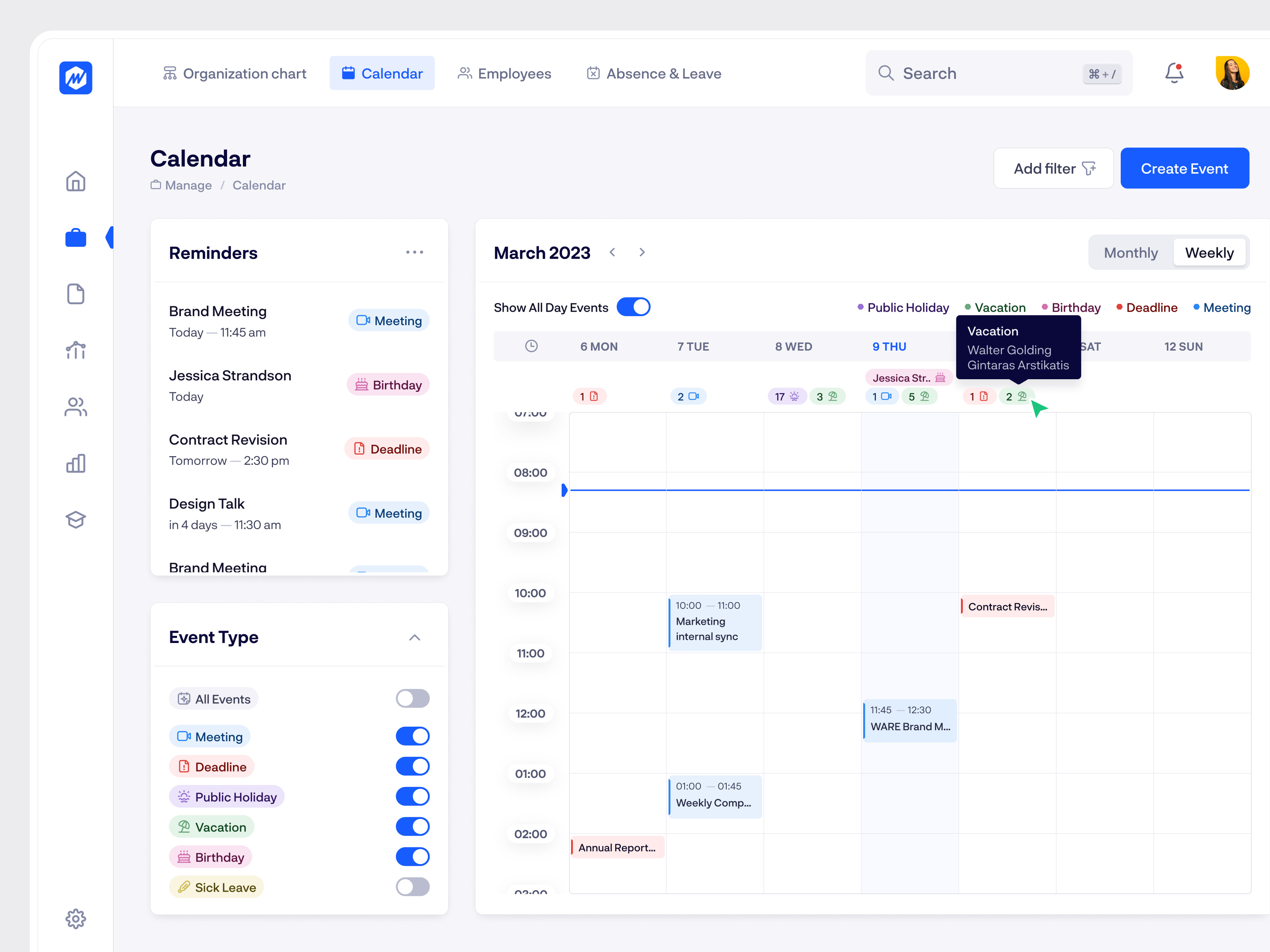Select the briefcase icon in the sidebar
The height and width of the screenshot is (952, 1270).
click(75, 237)
